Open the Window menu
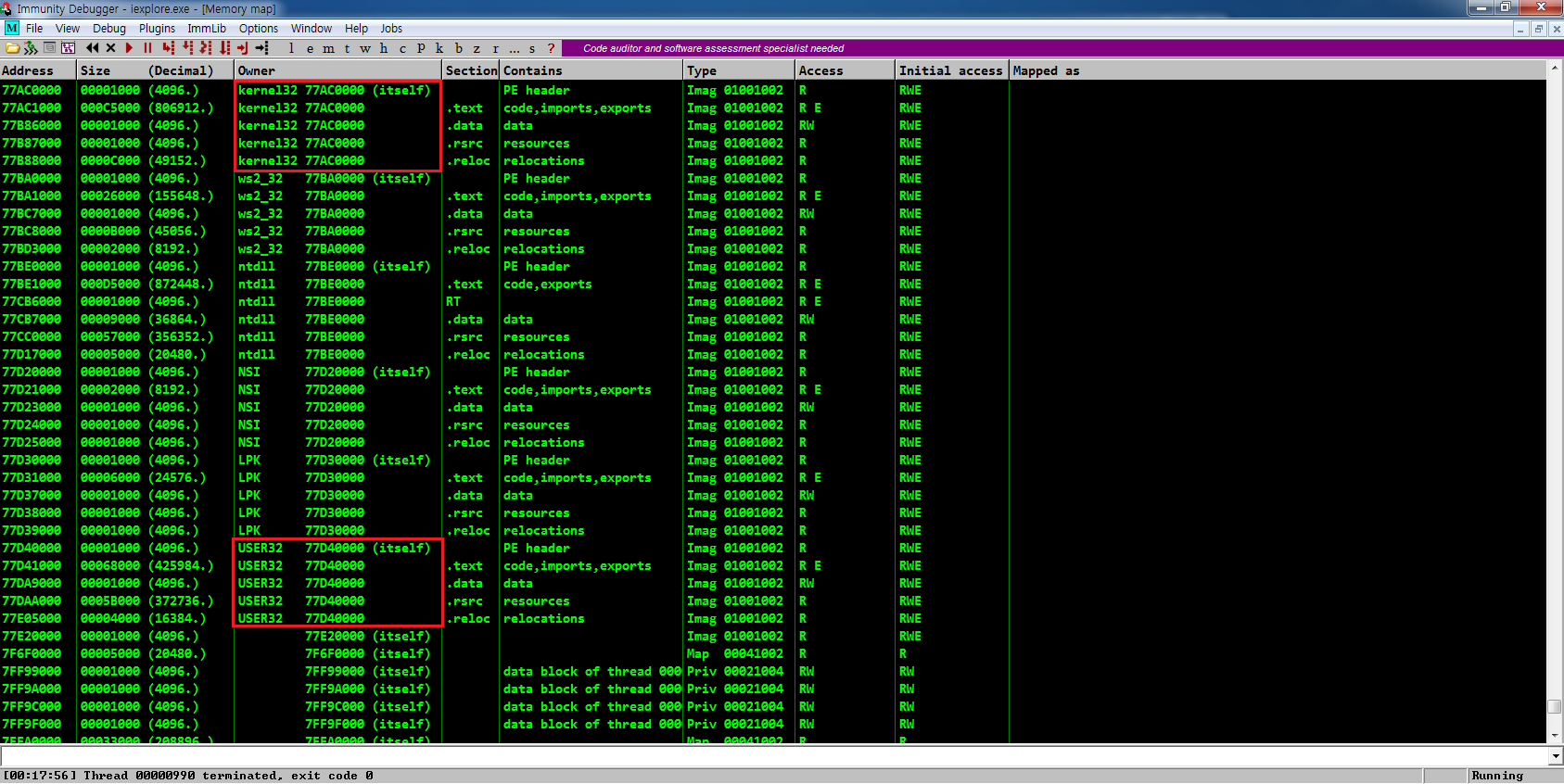 coord(312,29)
